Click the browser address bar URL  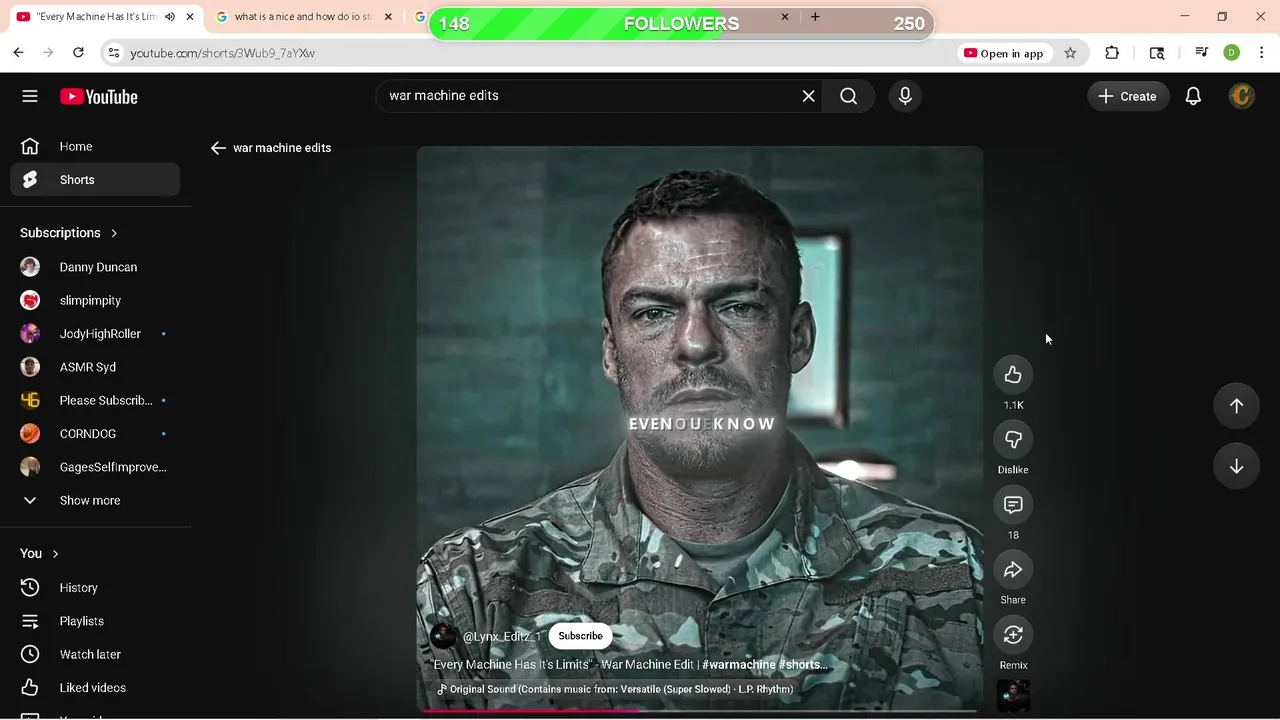[222, 53]
